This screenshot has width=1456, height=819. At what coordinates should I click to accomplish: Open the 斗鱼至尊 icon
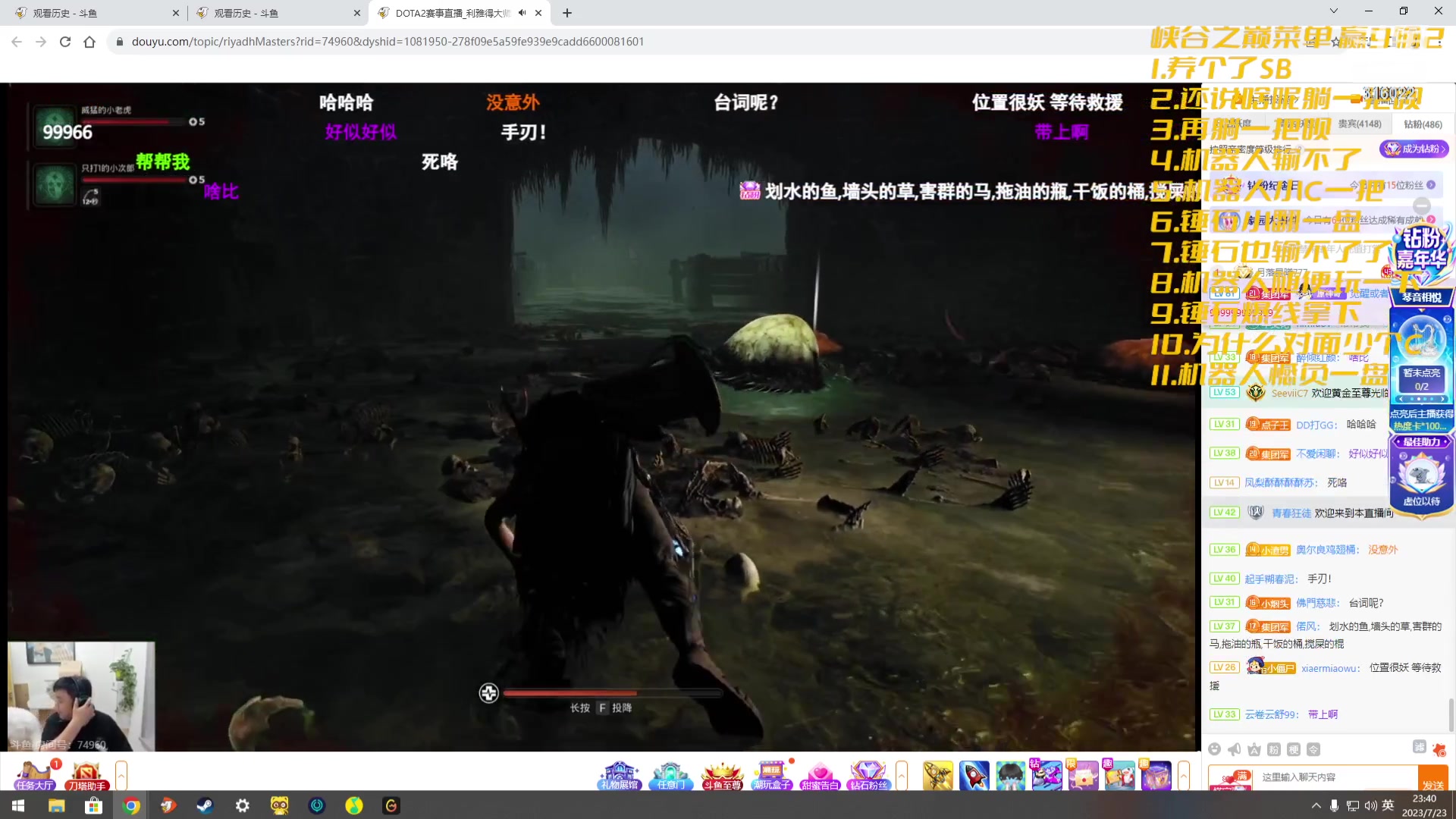pos(722,775)
